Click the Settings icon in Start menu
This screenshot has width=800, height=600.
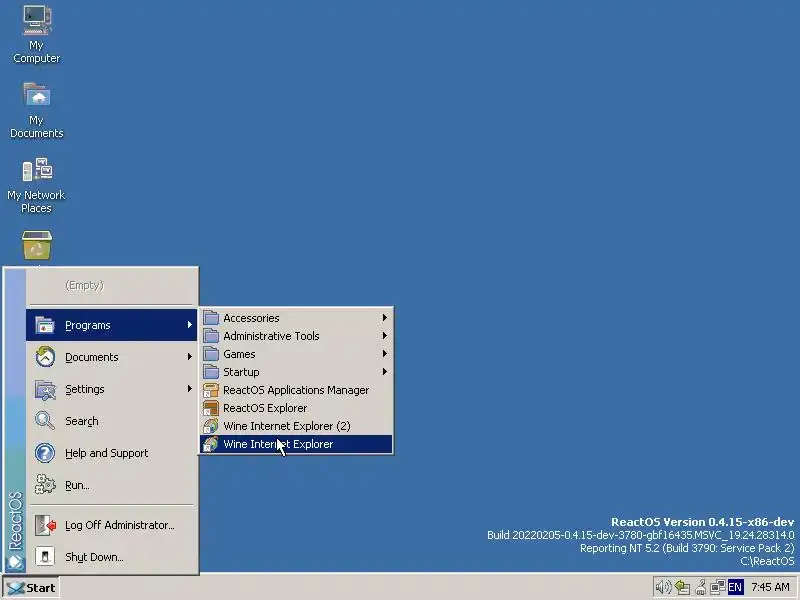45,389
